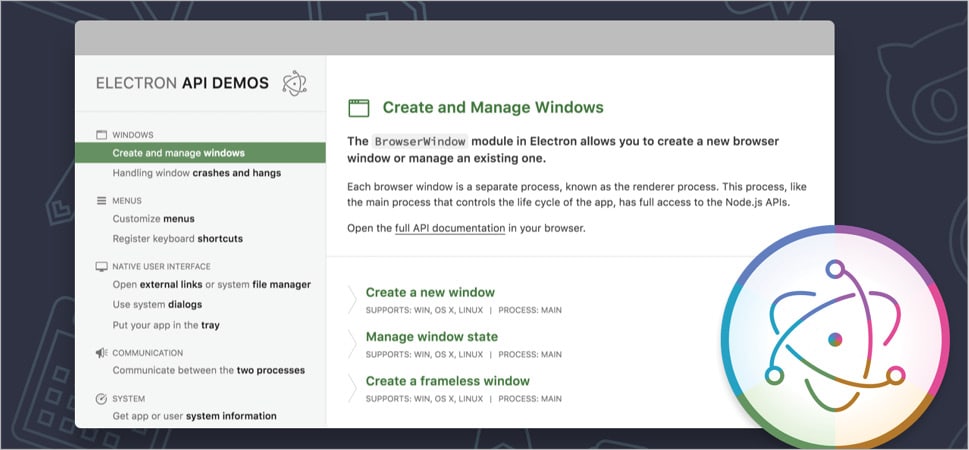Click the Native User Interface monitor icon
969x450 pixels.
[x=101, y=267]
